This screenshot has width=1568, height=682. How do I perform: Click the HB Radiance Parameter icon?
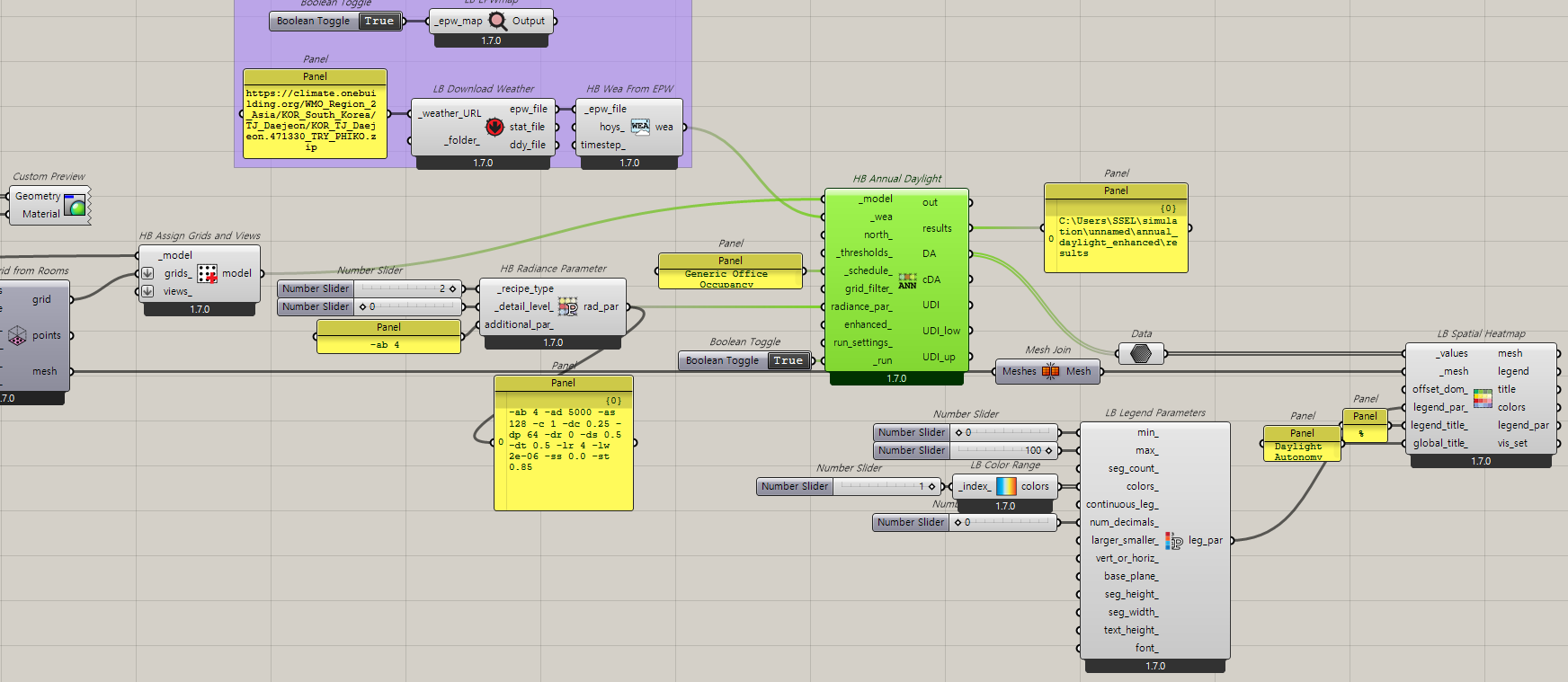pos(568,307)
